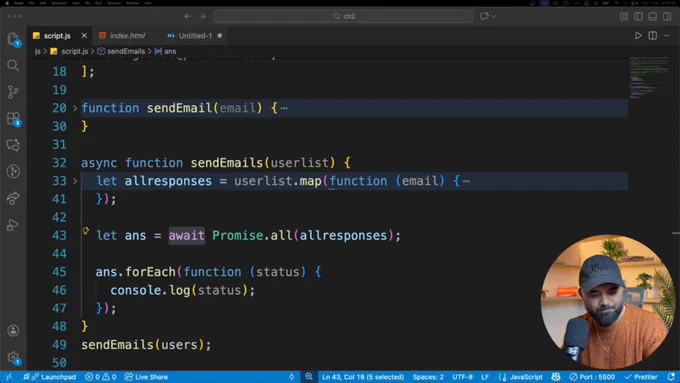Expand folded sendEmail function on line 20
The width and height of the screenshot is (680, 383).
(x=75, y=108)
